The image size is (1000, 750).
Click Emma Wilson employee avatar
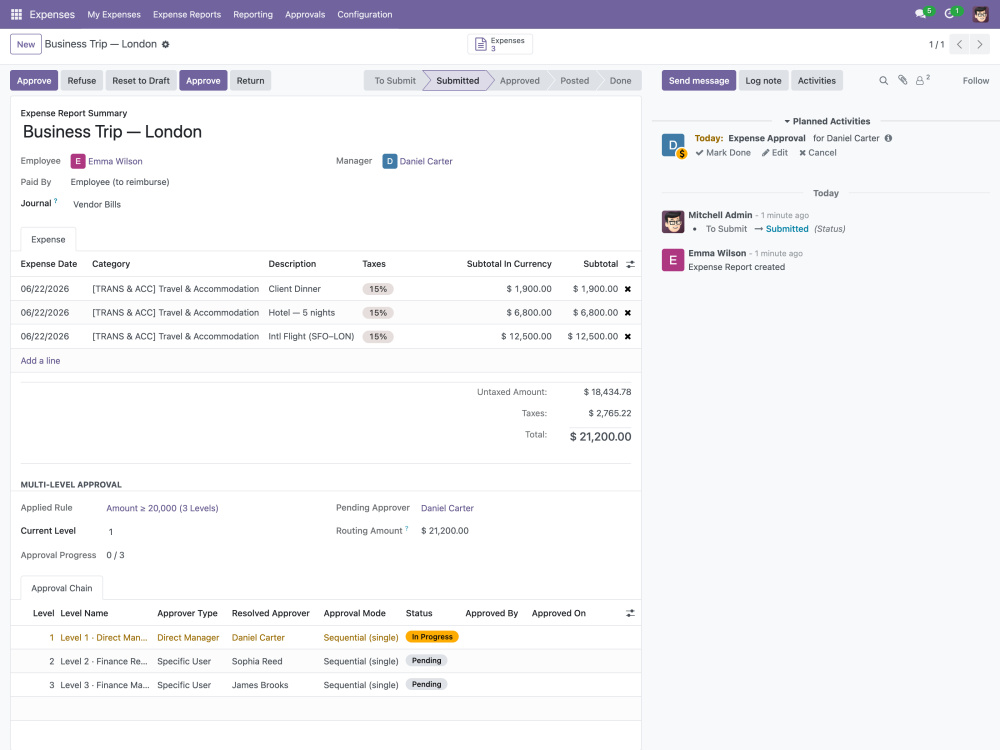tap(78, 161)
